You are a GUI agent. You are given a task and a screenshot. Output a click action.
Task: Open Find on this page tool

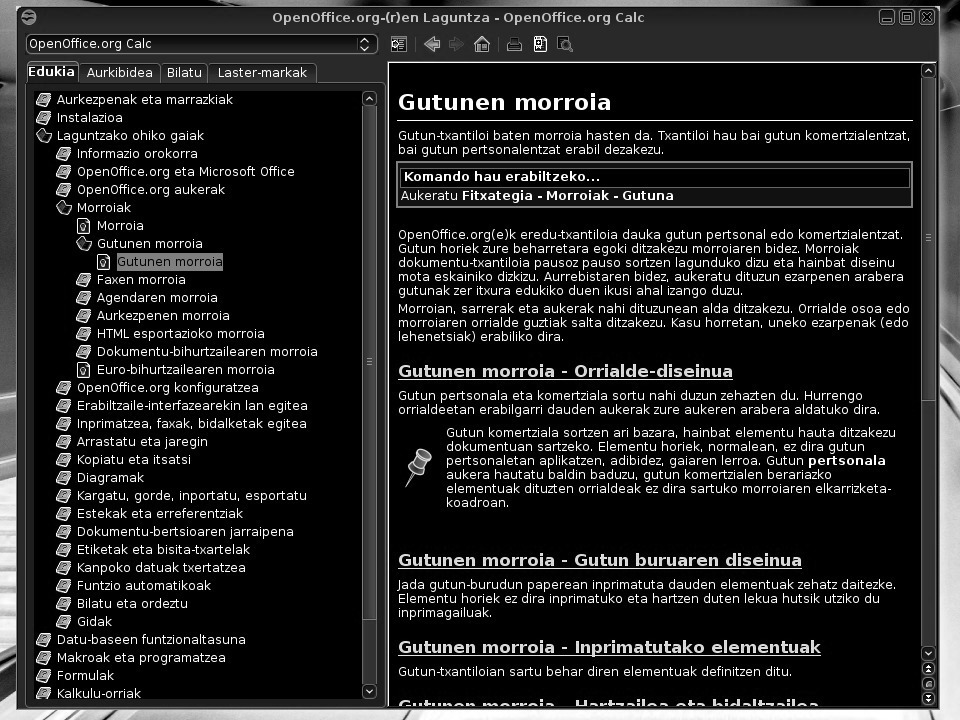click(x=564, y=44)
